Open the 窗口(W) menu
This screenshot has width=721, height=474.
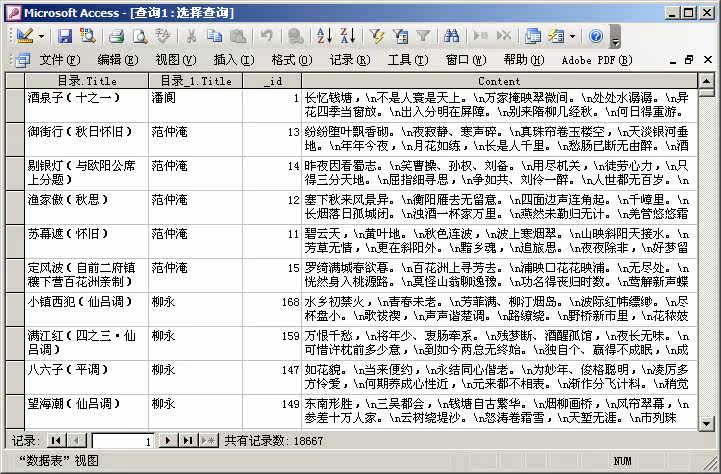pyautogui.click(x=466, y=60)
